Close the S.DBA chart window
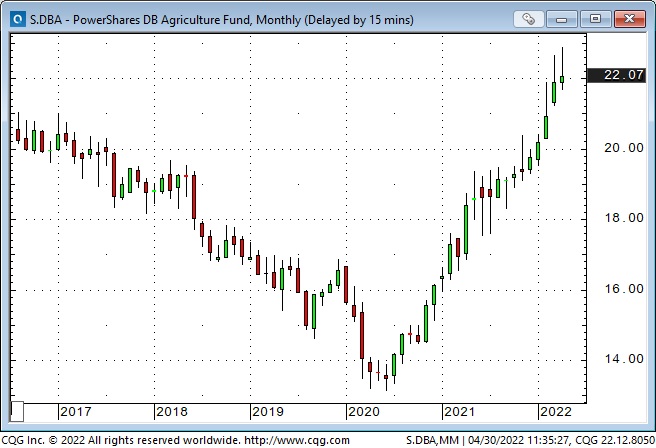The image size is (656, 448). 630,19
